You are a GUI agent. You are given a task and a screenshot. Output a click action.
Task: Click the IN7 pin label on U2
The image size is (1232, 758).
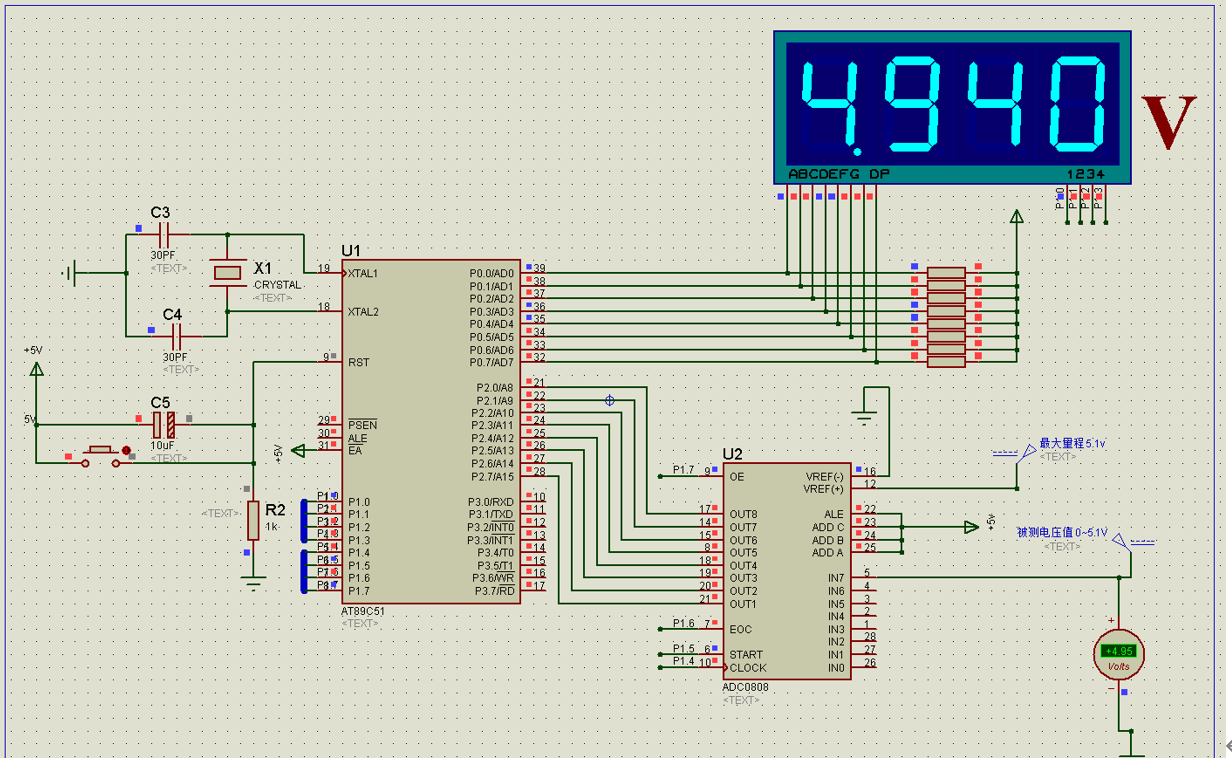pyautogui.click(x=836, y=578)
